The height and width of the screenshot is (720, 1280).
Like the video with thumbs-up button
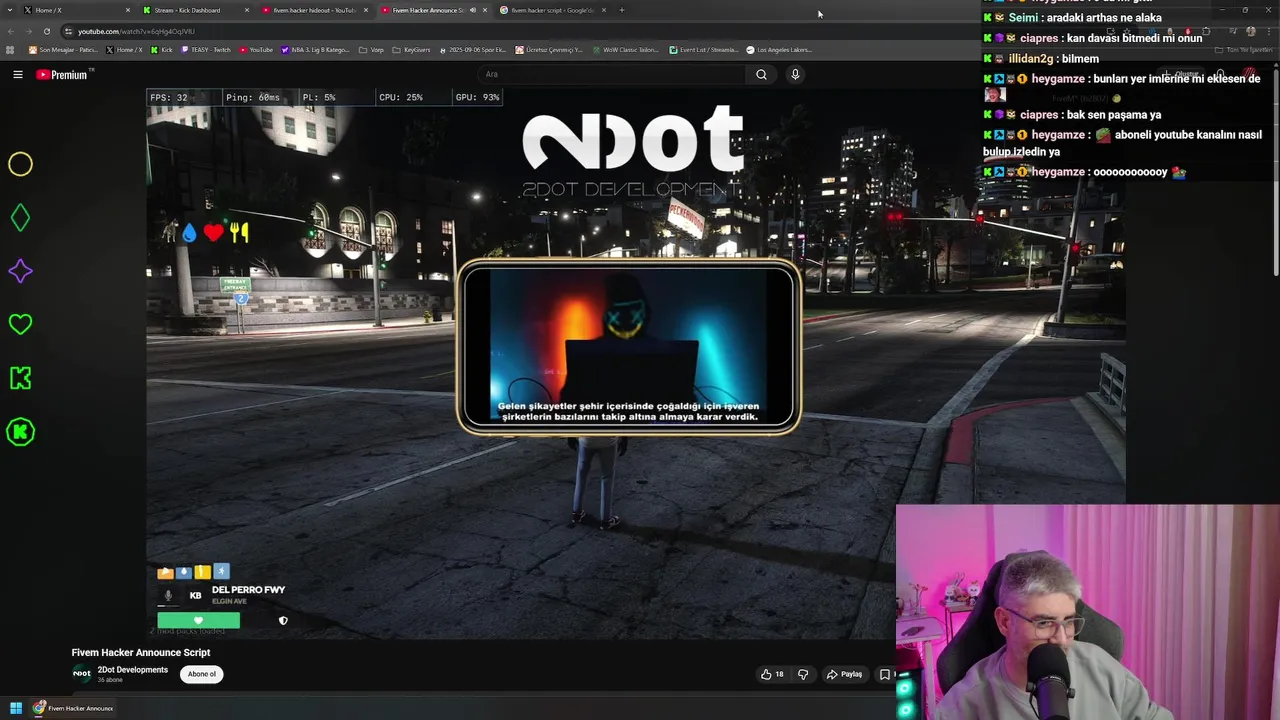pyautogui.click(x=771, y=674)
